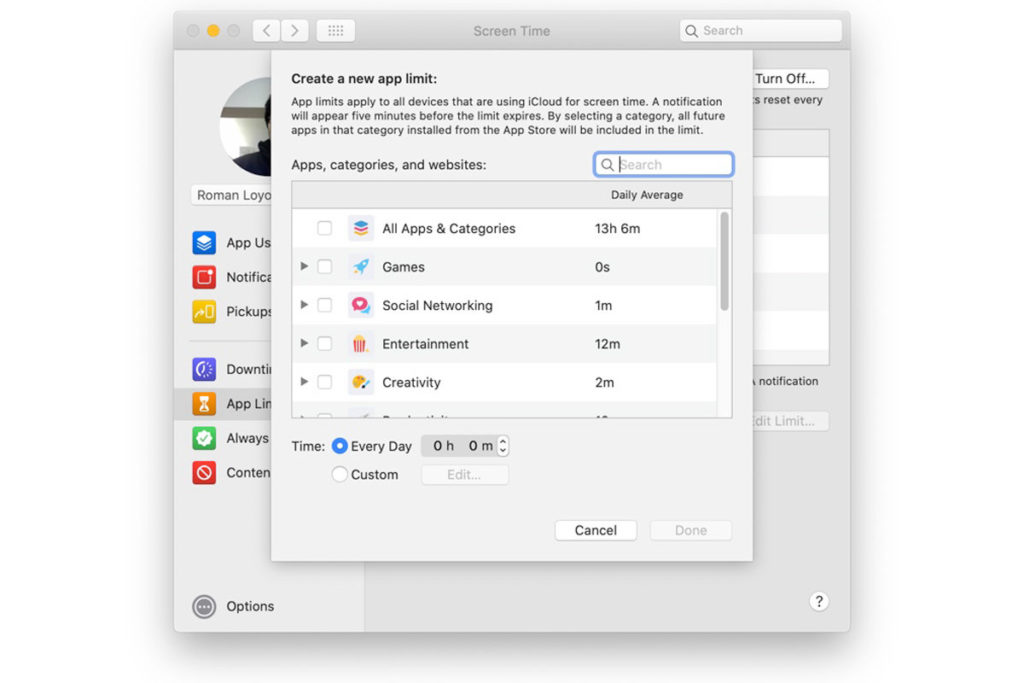1024x683 pixels.
Task: Click the Creativity 2m average value
Action: [x=604, y=383]
